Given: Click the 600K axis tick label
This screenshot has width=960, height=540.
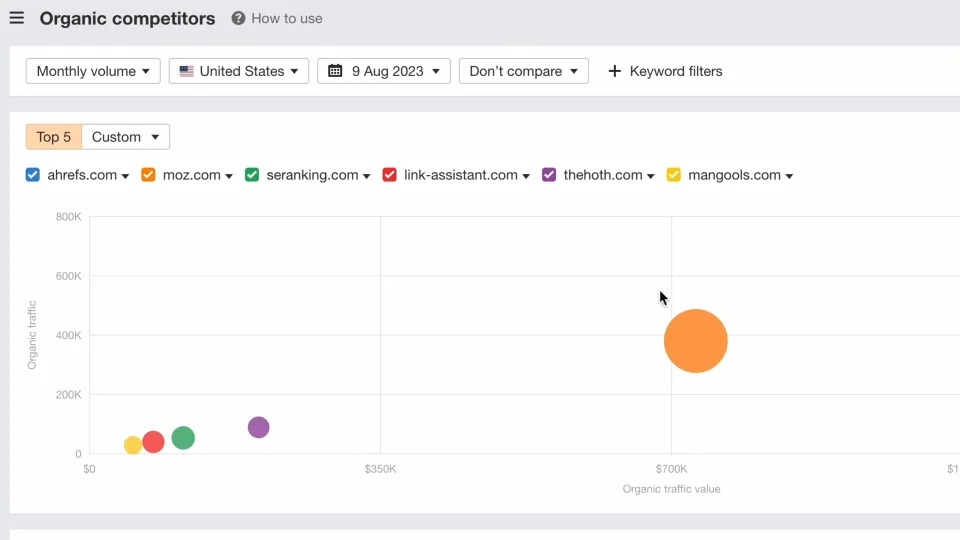Looking at the screenshot, I should [x=68, y=276].
